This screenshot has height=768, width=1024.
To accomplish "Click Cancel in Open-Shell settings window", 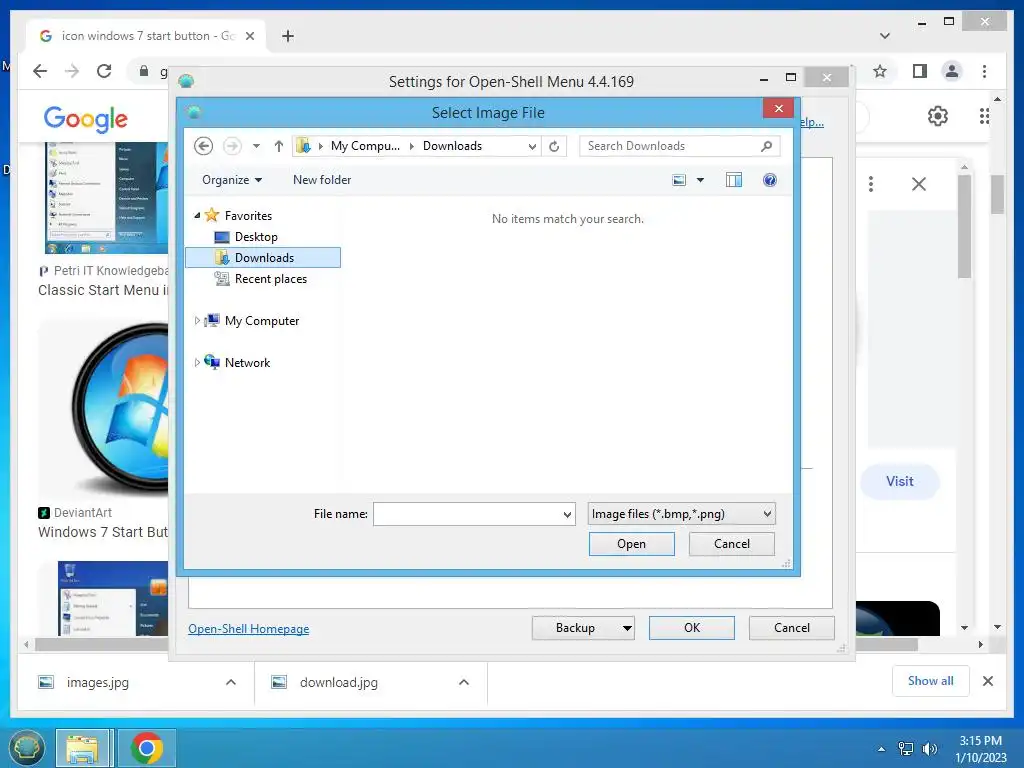I will [792, 628].
